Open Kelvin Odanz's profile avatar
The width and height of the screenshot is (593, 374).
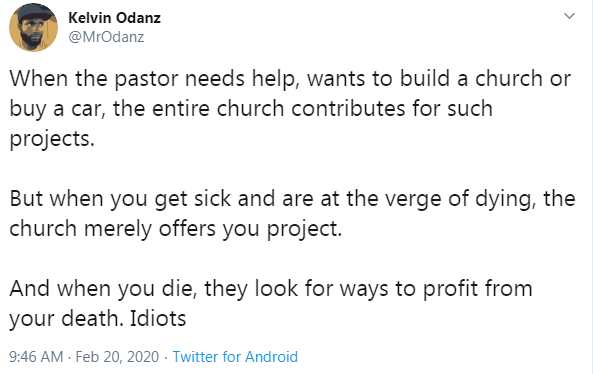[x=33, y=27]
